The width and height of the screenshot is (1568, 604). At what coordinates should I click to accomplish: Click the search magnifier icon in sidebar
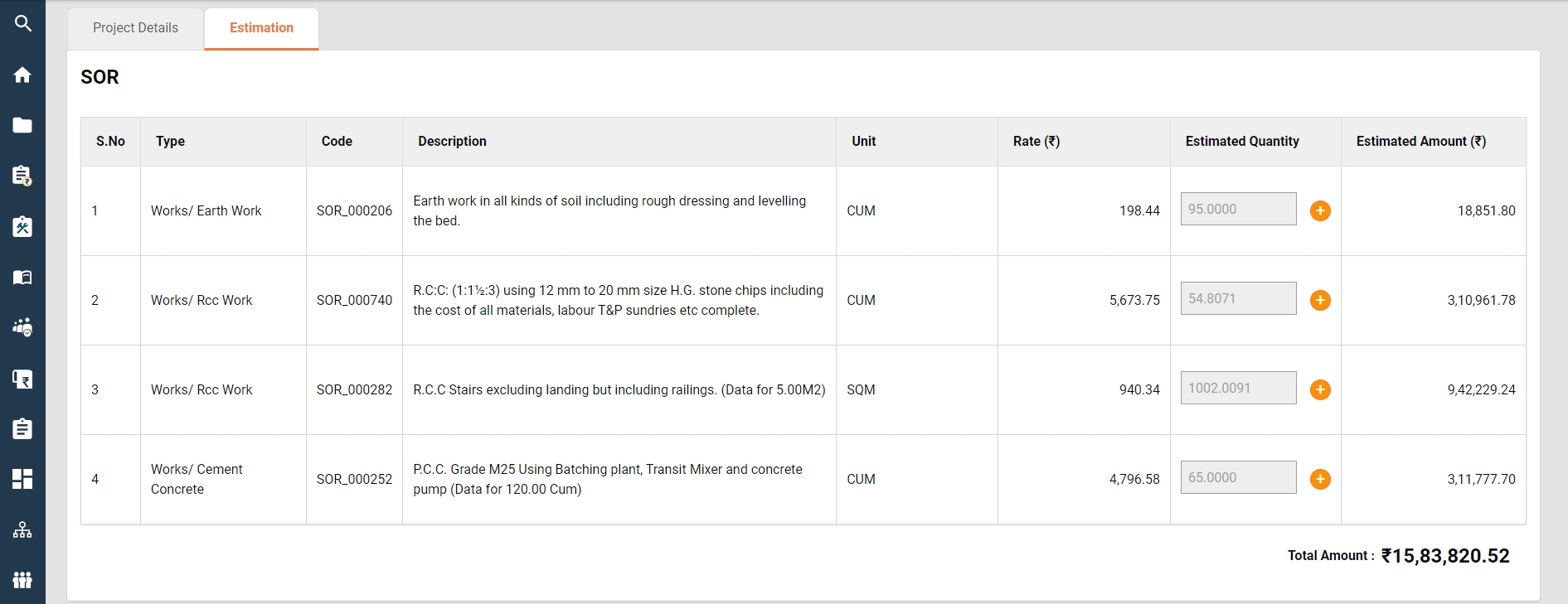22,24
